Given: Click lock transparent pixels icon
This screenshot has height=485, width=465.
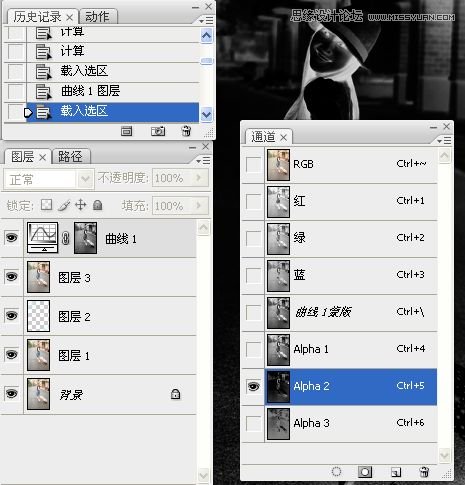Looking at the screenshot, I should (46, 205).
